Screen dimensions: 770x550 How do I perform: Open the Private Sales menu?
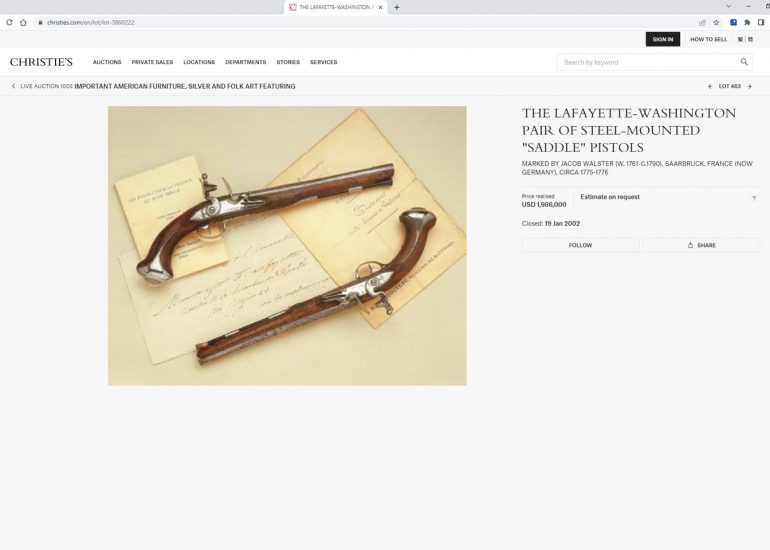[x=152, y=62]
